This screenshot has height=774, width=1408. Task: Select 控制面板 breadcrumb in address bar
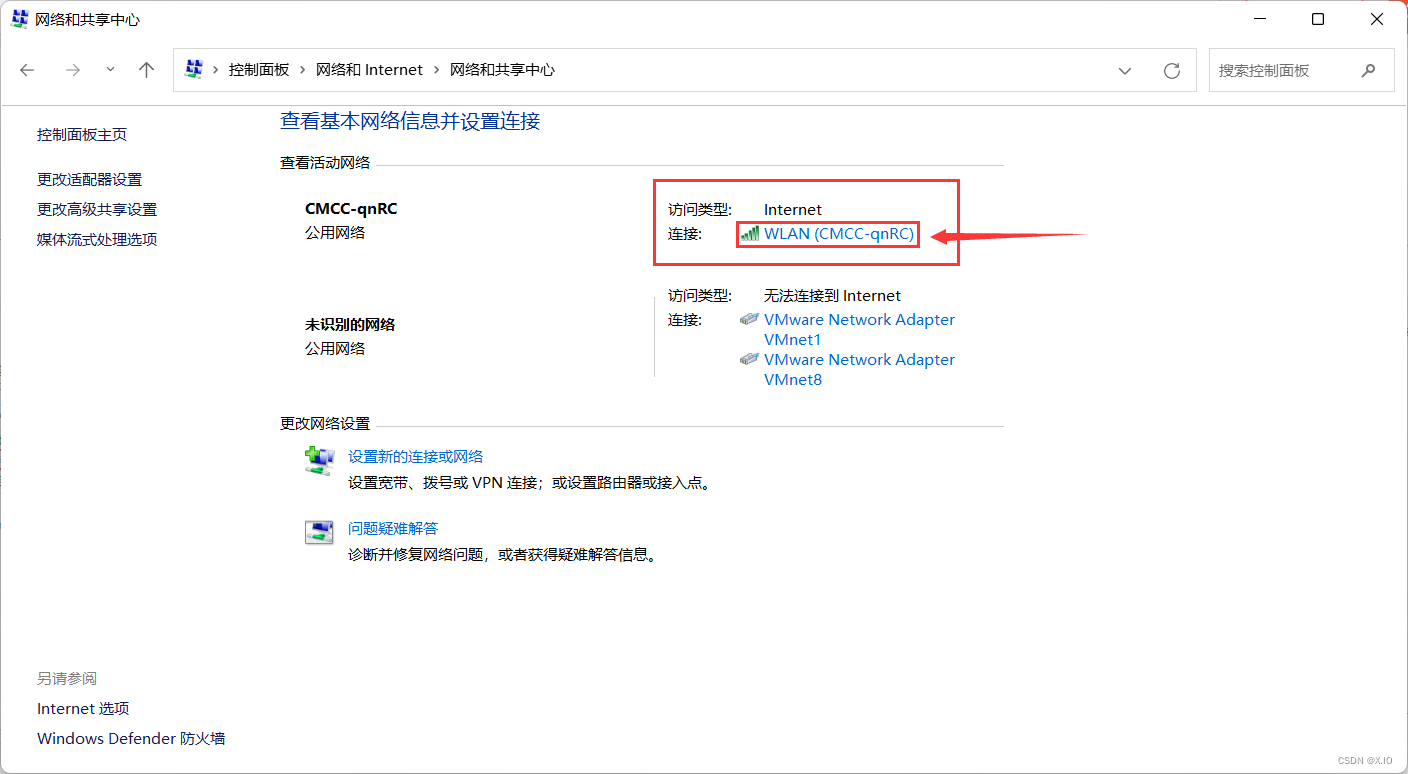[259, 70]
